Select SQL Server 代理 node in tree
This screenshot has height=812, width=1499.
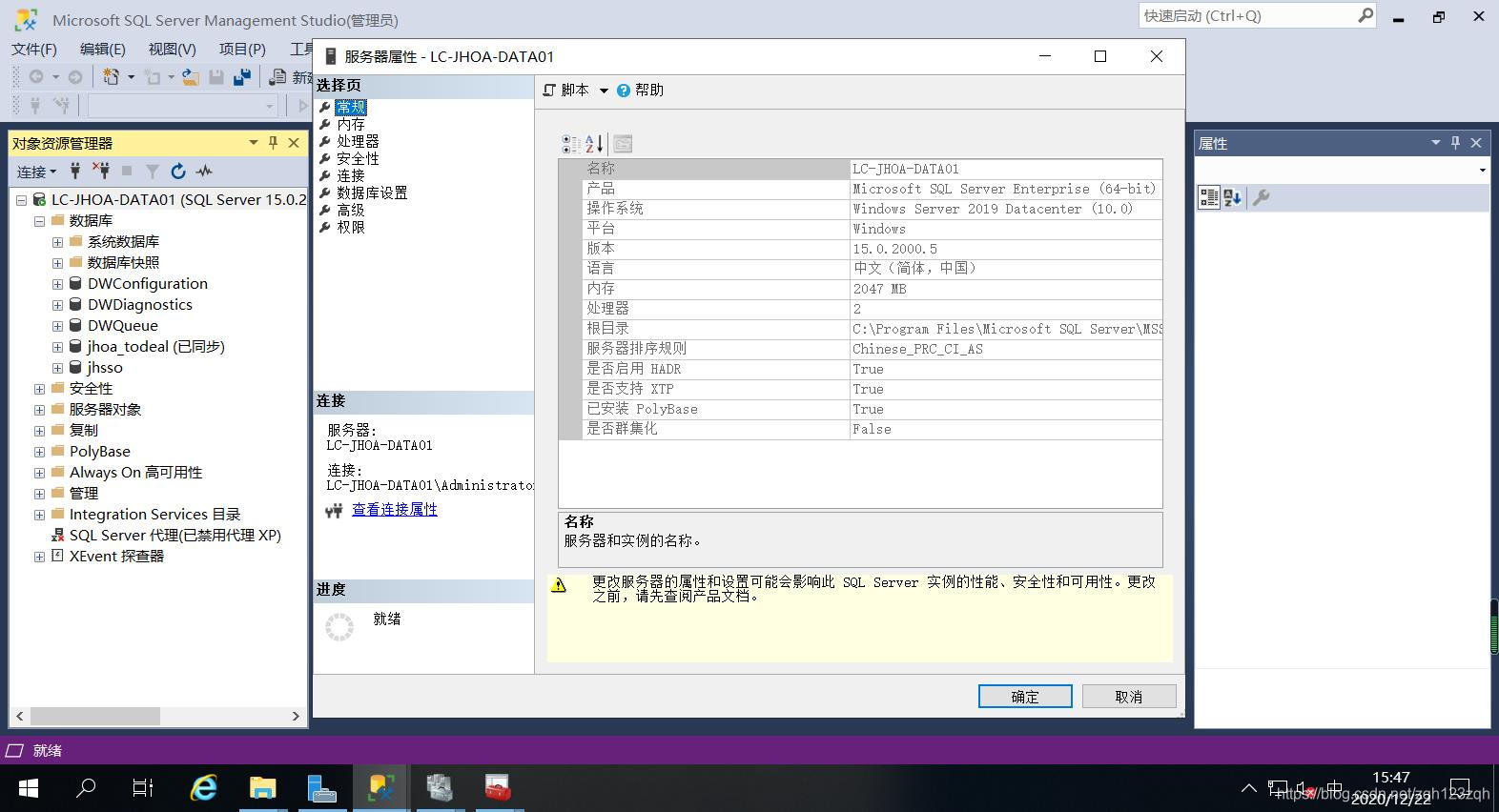coord(175,536)
